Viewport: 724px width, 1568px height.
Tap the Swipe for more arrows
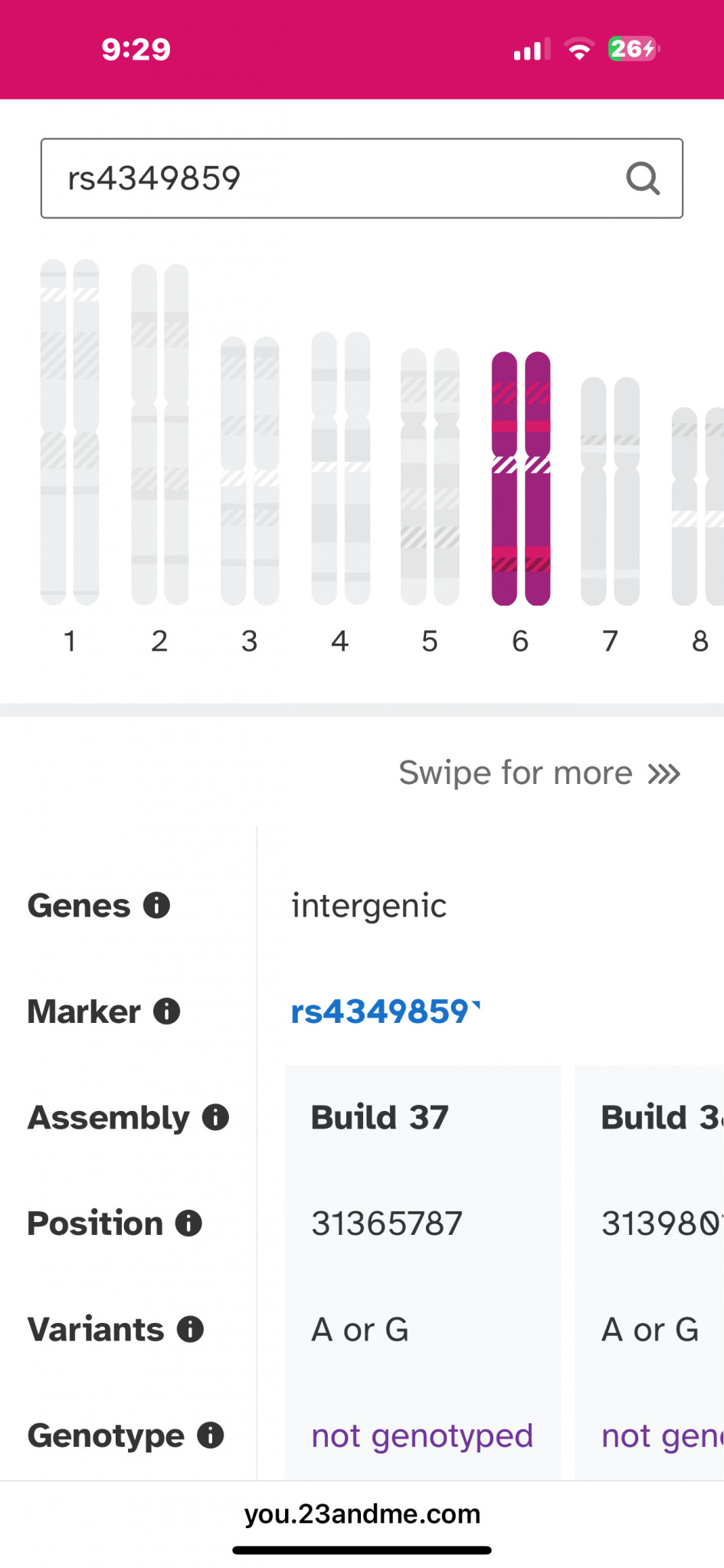coord(664,774)
